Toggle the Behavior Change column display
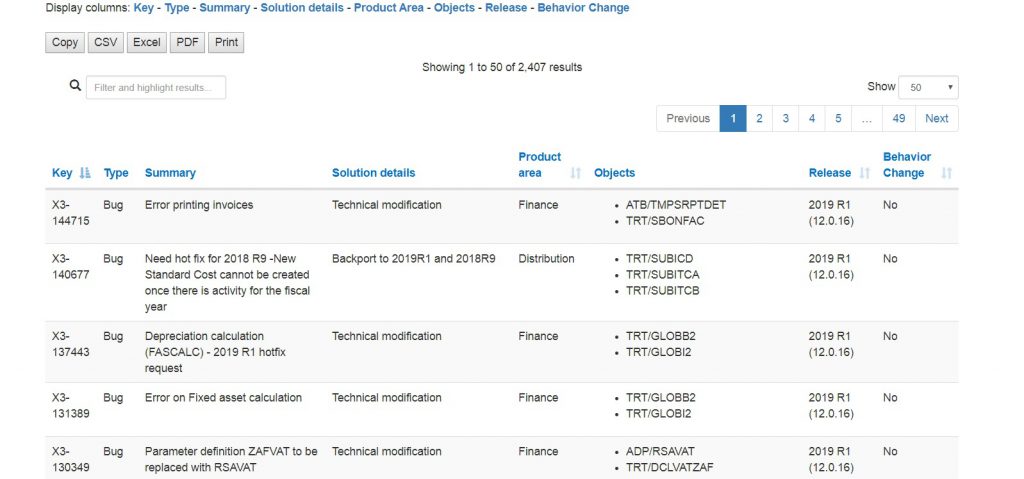 click(583, 8)
